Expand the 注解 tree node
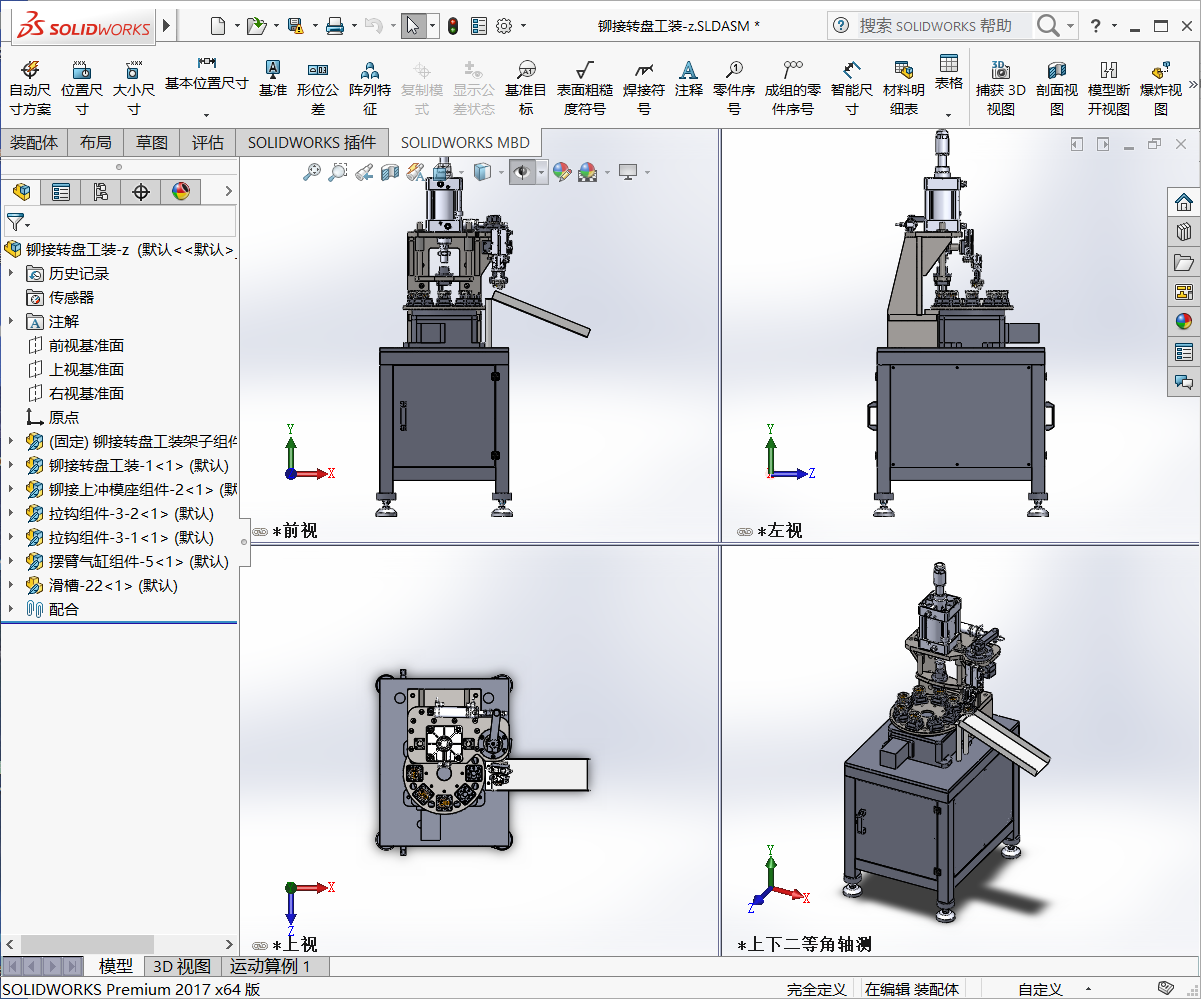The image size is (1201, 999). [x=11, y=321]
